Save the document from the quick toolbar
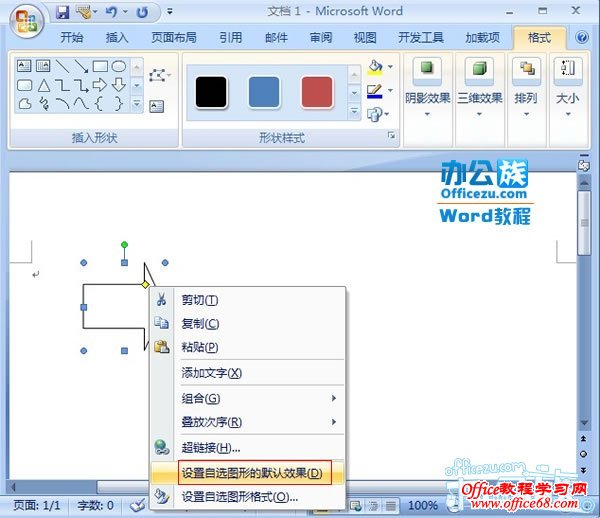Viewport: 600px width, 518px height. point(62,12)
